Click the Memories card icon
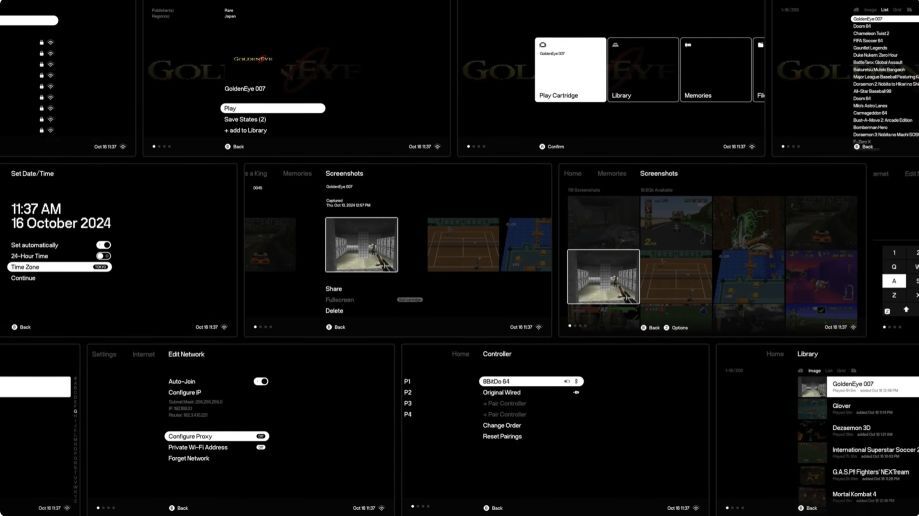 click(x=688, y=45)
